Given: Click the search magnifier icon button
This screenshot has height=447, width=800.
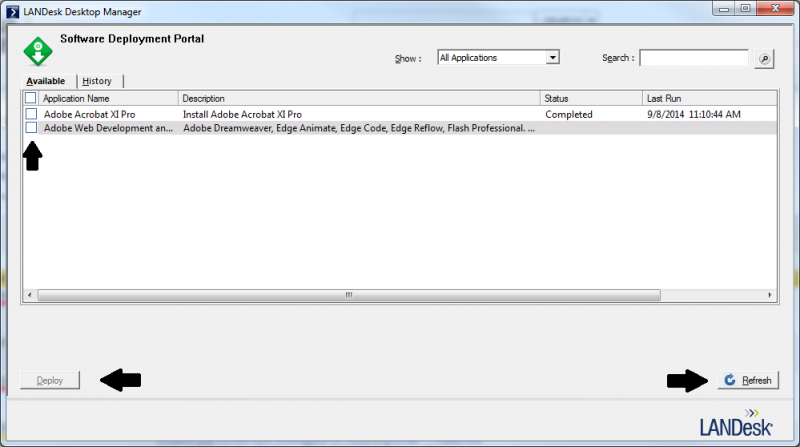Looking at the screenshot, I should pyautogui.click(x=764, y=59).
